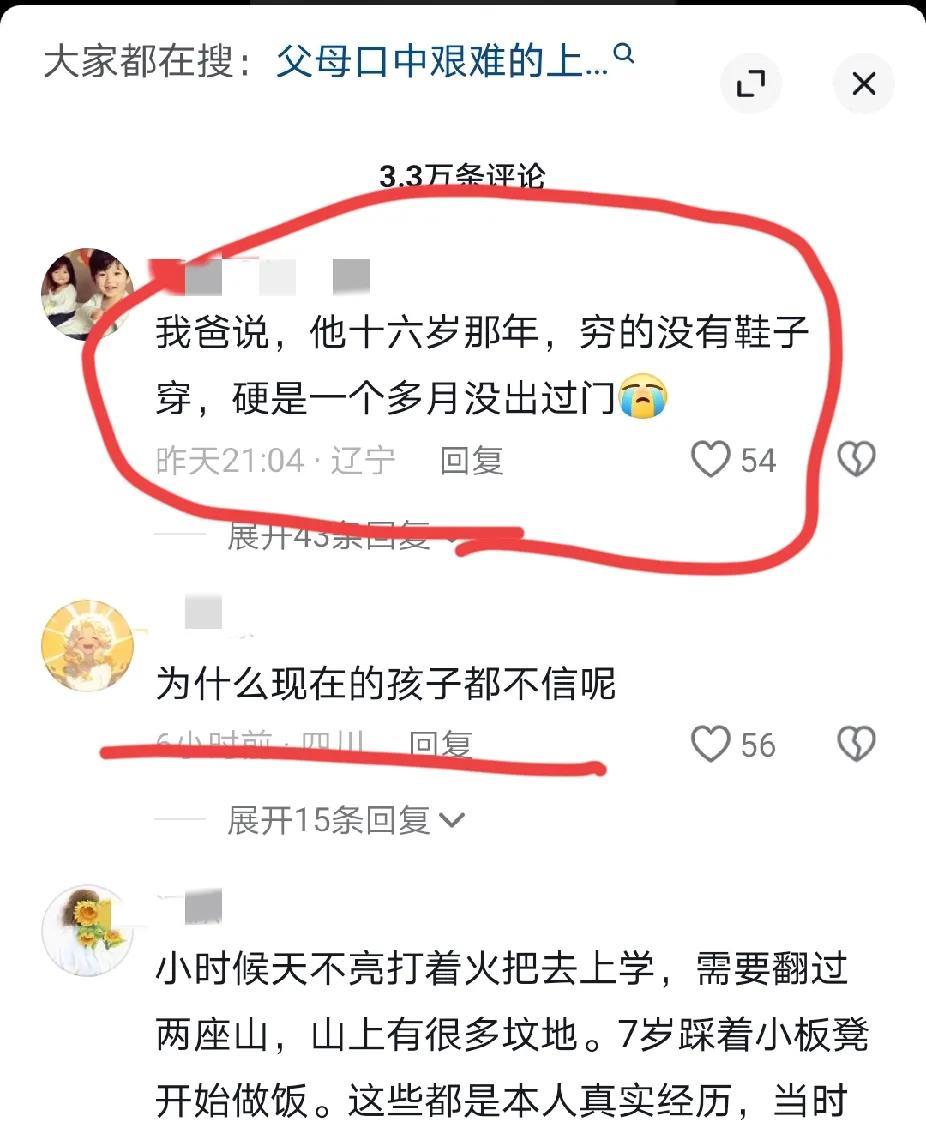Tap the comment text 为什么现在的孩子都不信呢
The height and width of the screenshot is (1136, 926).
pos(385,683)
